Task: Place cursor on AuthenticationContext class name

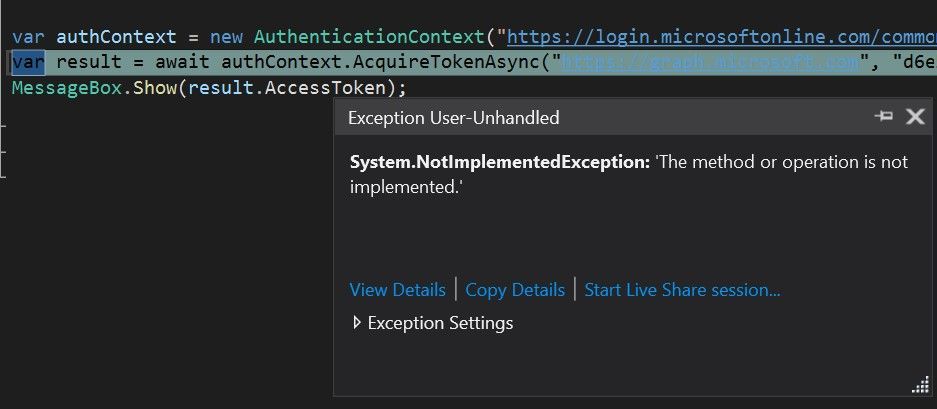Action: 370,37
